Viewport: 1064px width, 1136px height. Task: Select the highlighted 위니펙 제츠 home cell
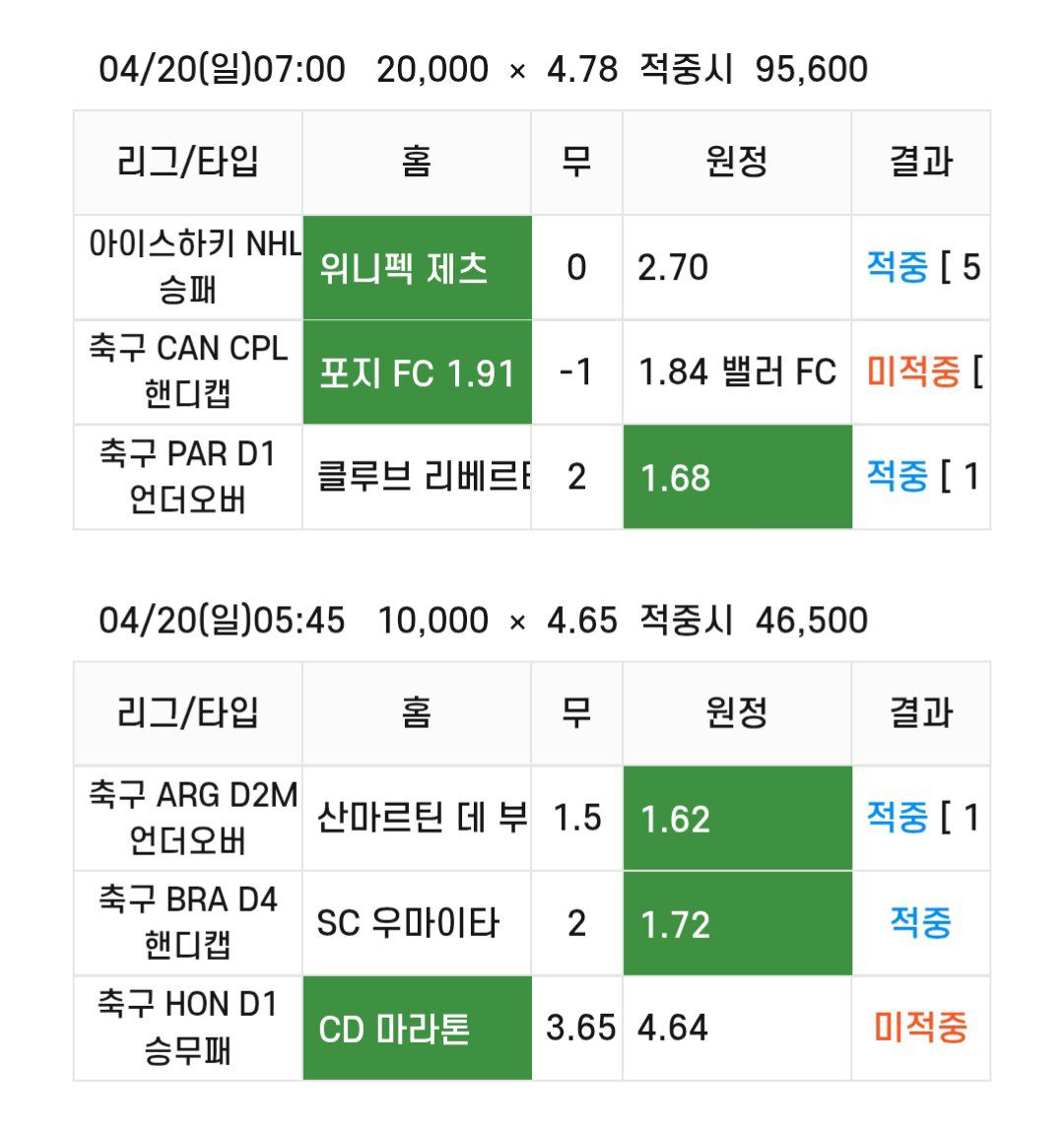pyautogui.click(x=417, y=267)
